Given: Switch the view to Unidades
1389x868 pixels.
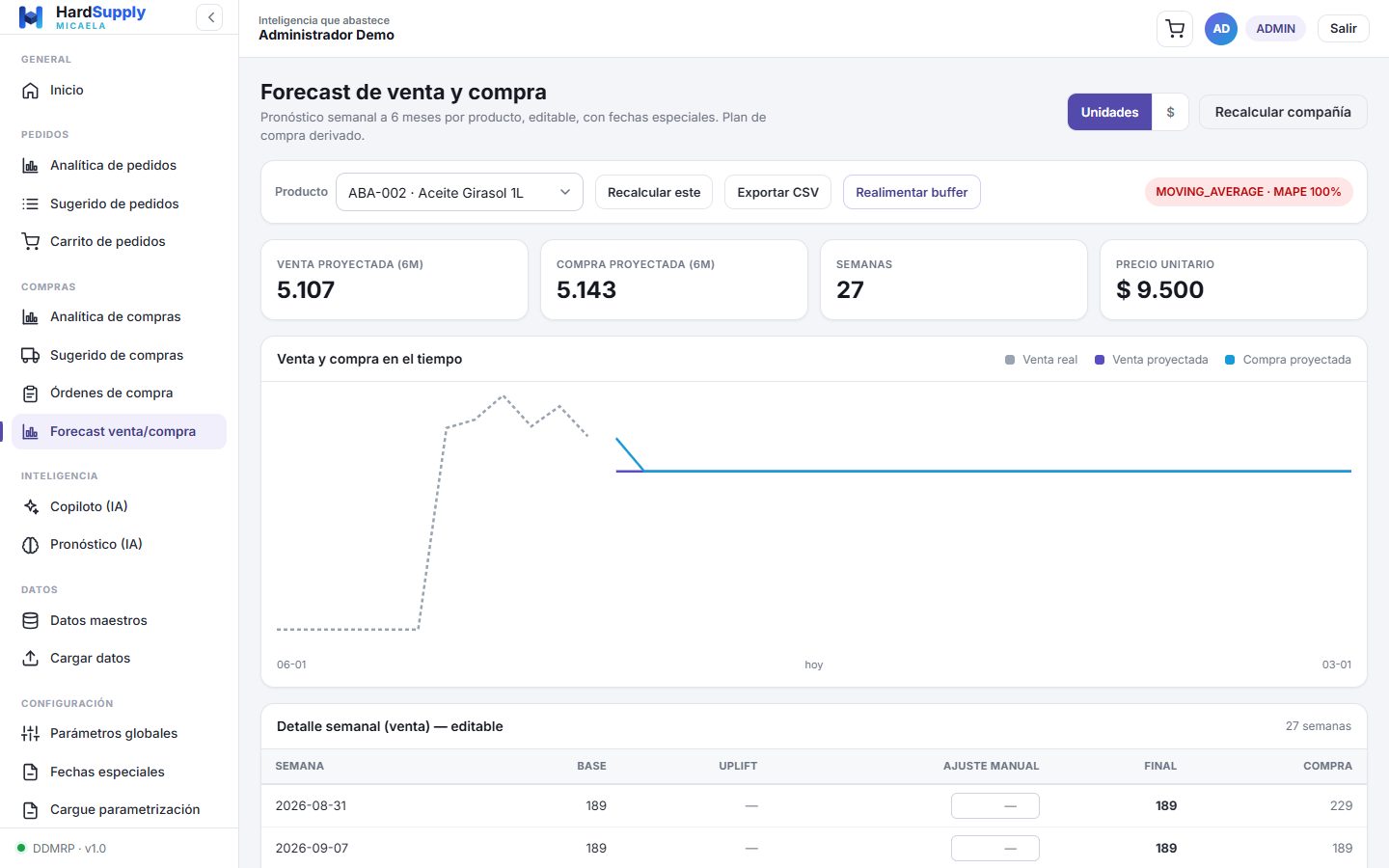Looking at the screenshot, I should [1109, 112].
